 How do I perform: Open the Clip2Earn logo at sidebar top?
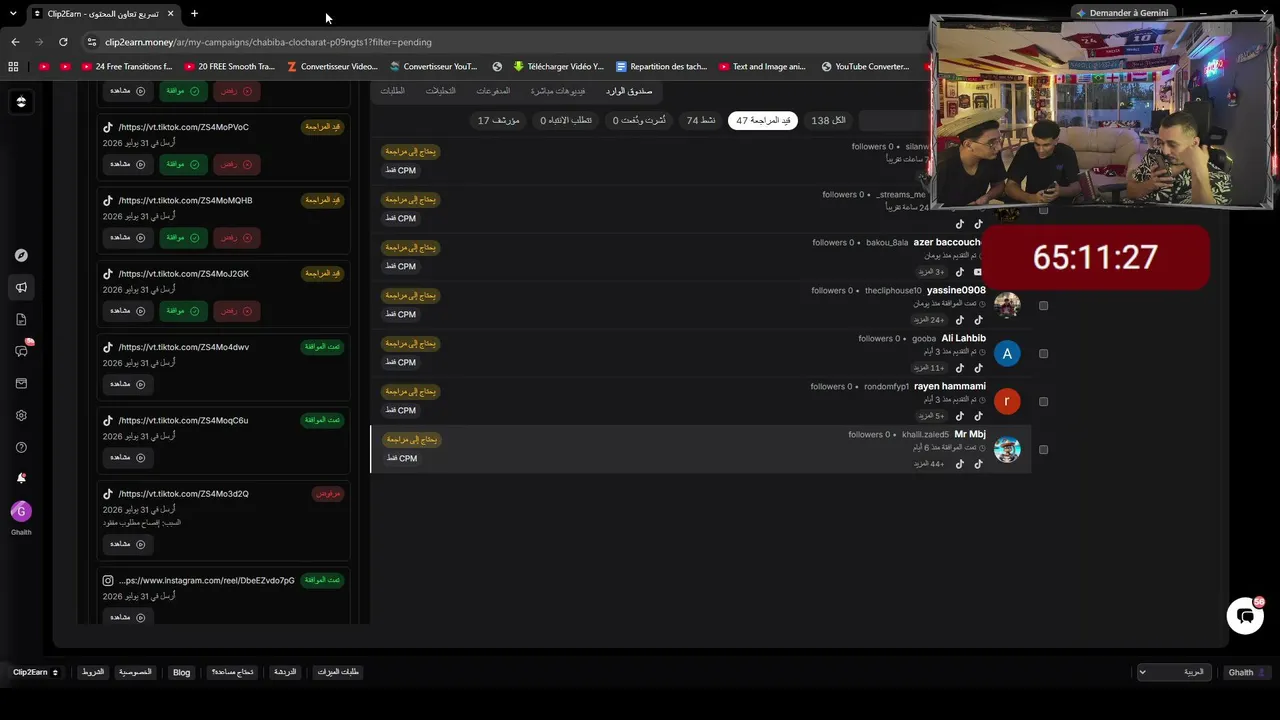tap(21, 102)
